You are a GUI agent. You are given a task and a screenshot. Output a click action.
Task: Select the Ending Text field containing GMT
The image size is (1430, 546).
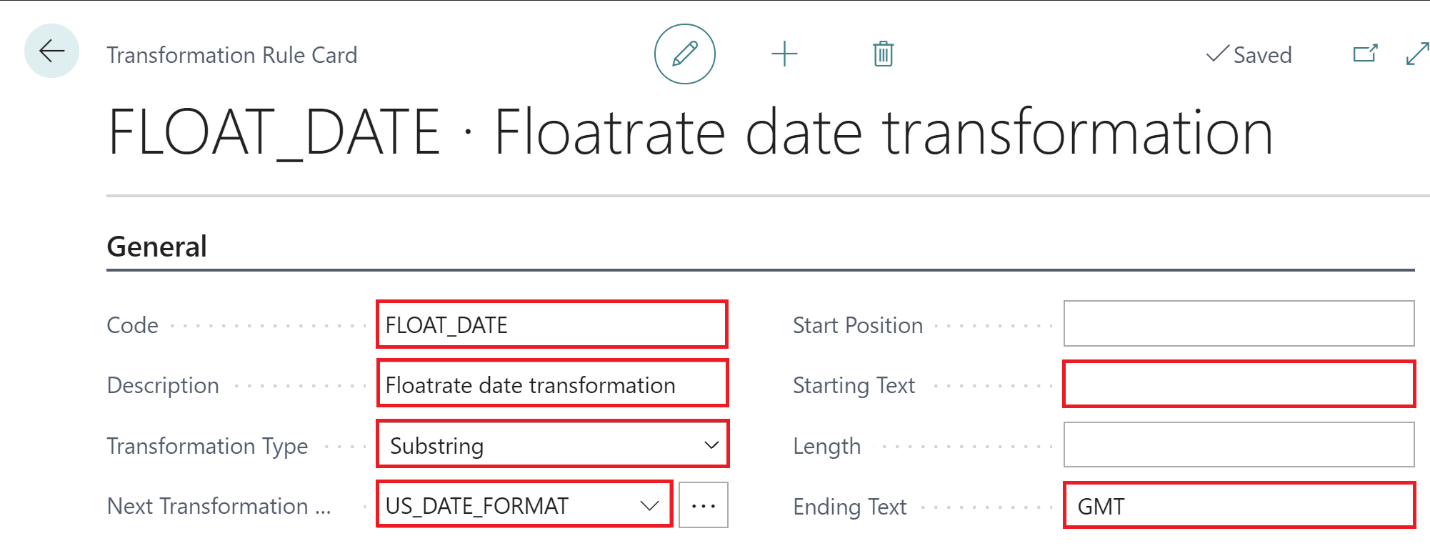[1238, 506]
